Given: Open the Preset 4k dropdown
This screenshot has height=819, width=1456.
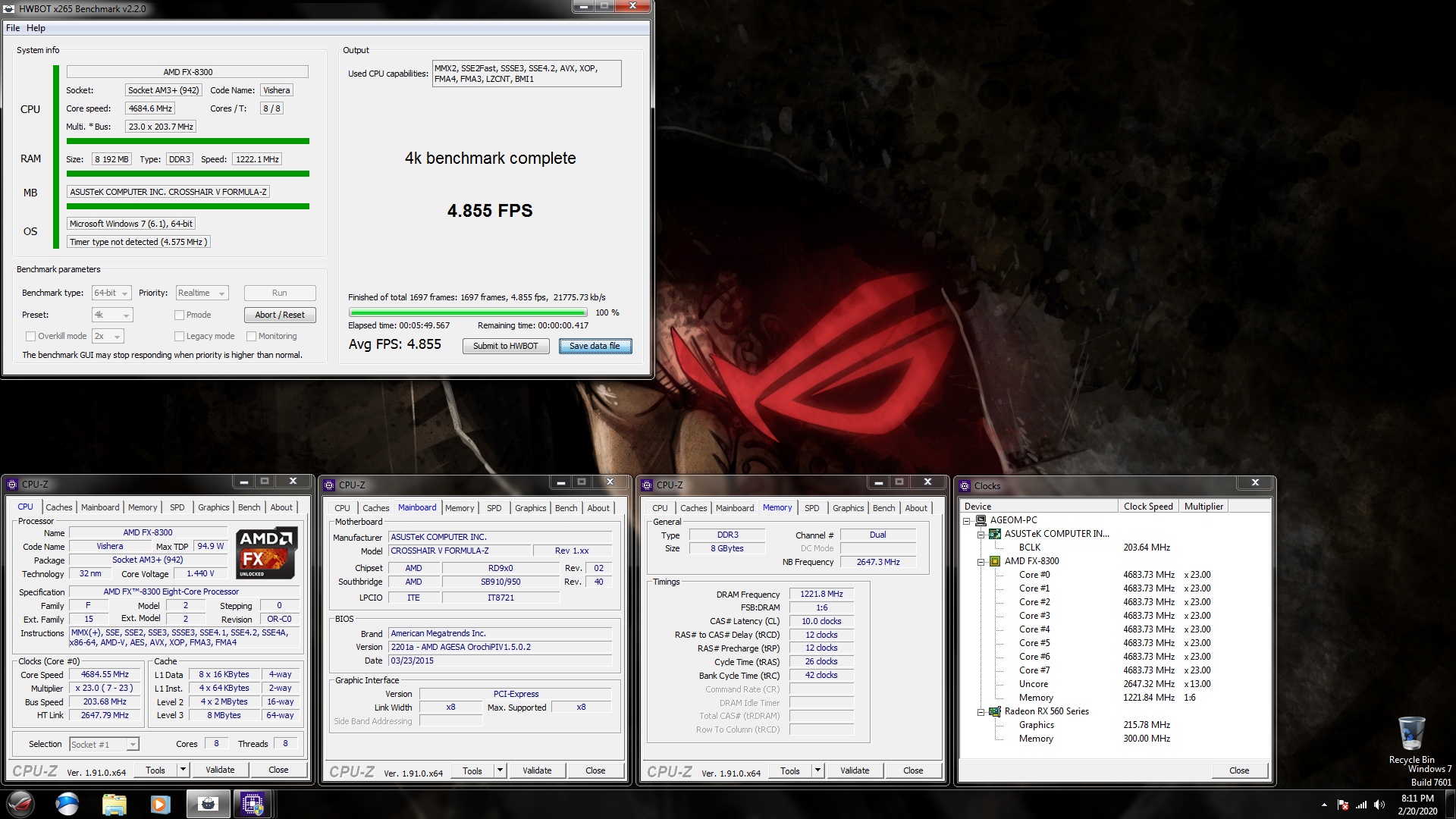Looking at the screenshot, I should pyautogui.click(x=112, y=315).
